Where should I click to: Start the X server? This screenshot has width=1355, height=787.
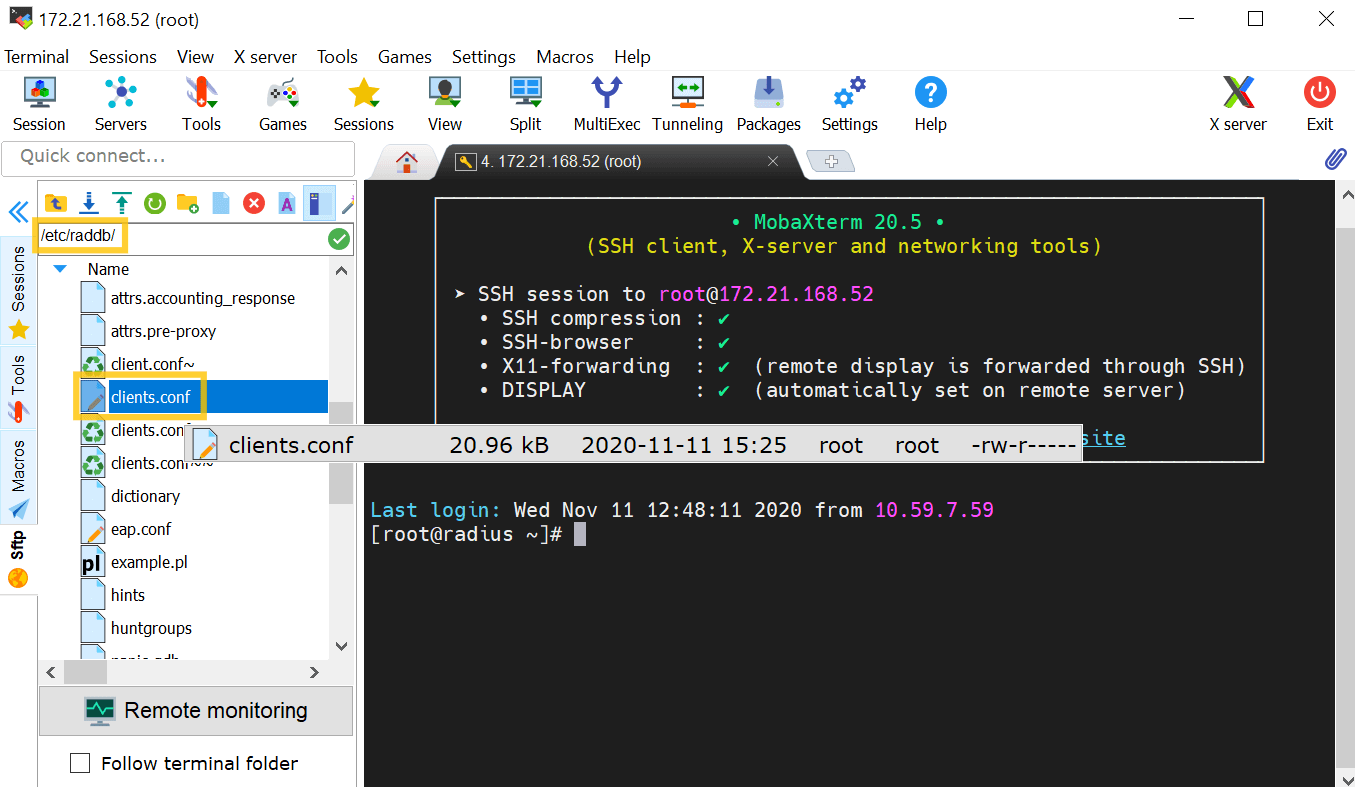pyautogui.click(x=1238, y=103)
